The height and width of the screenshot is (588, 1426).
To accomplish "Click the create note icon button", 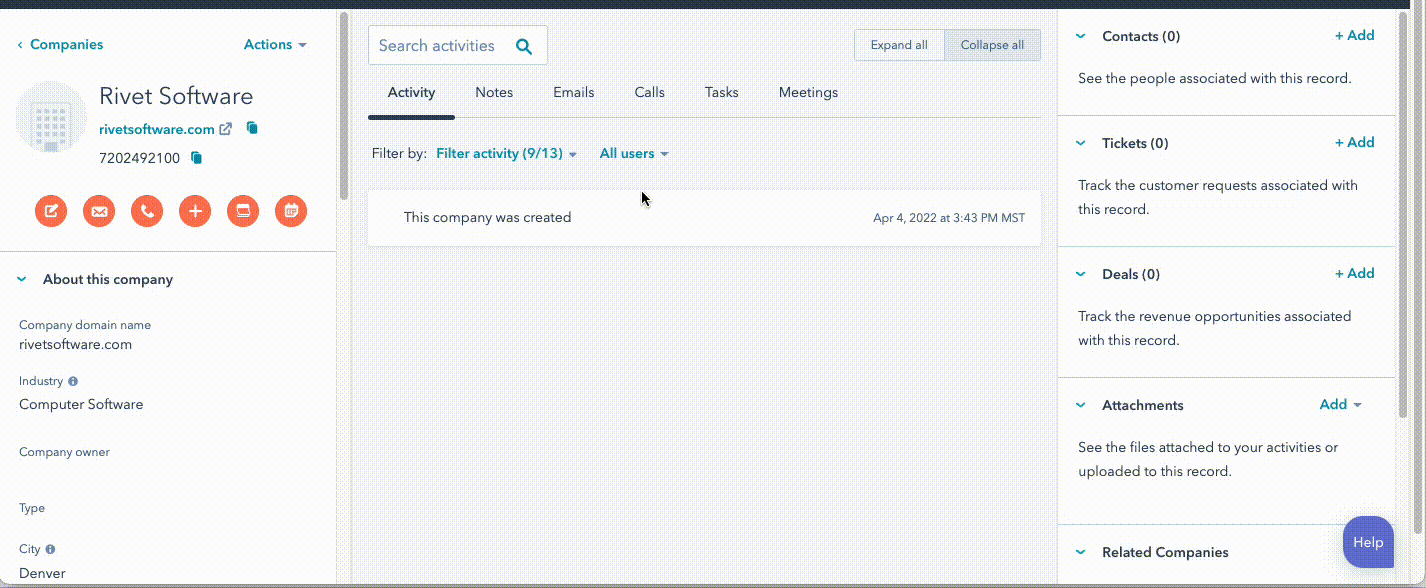I will (51, 211).
